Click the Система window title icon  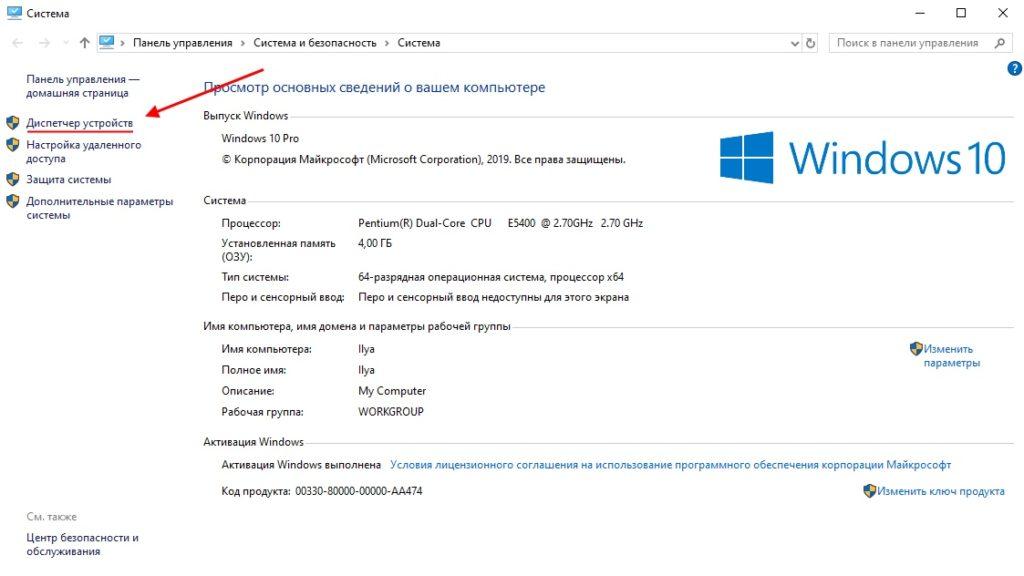pos(14,13)
